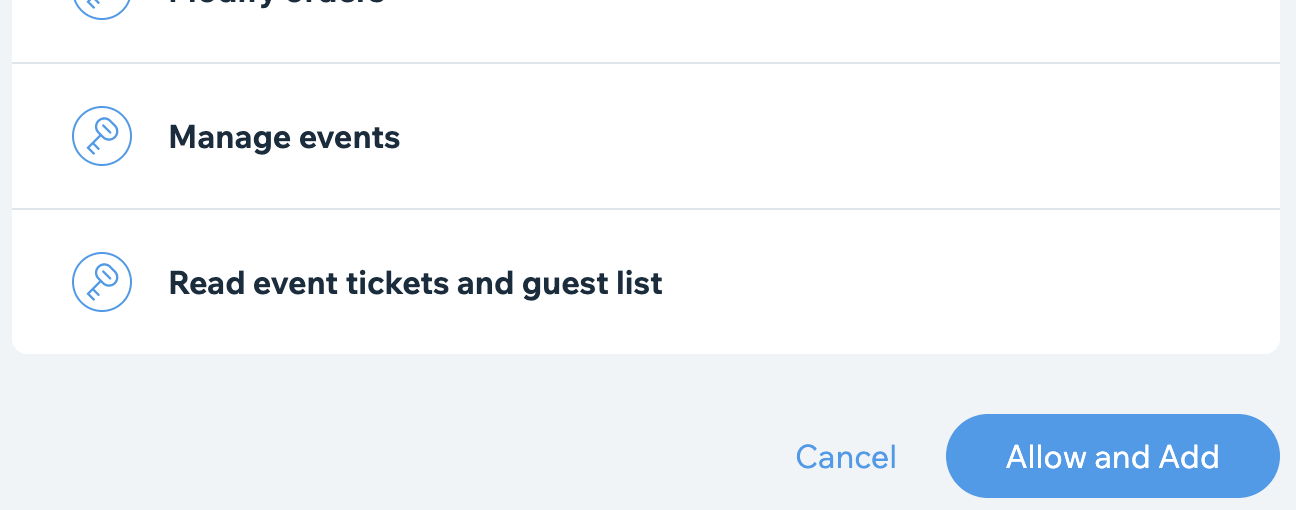Click "Read event" in the last permission row
The width and height of the screenshot is (1296, 510).
click(252, 283)
